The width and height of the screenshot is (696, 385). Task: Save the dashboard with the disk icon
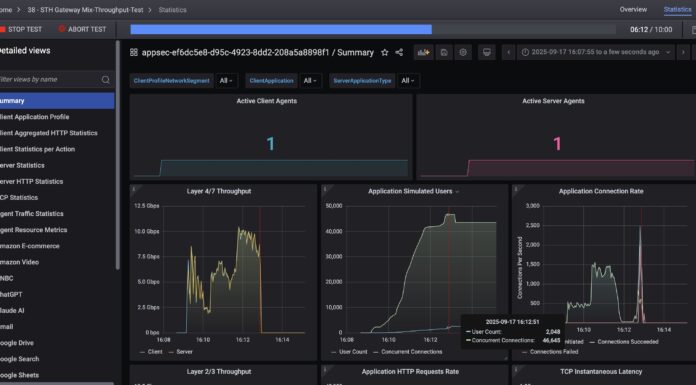[444, 52]
